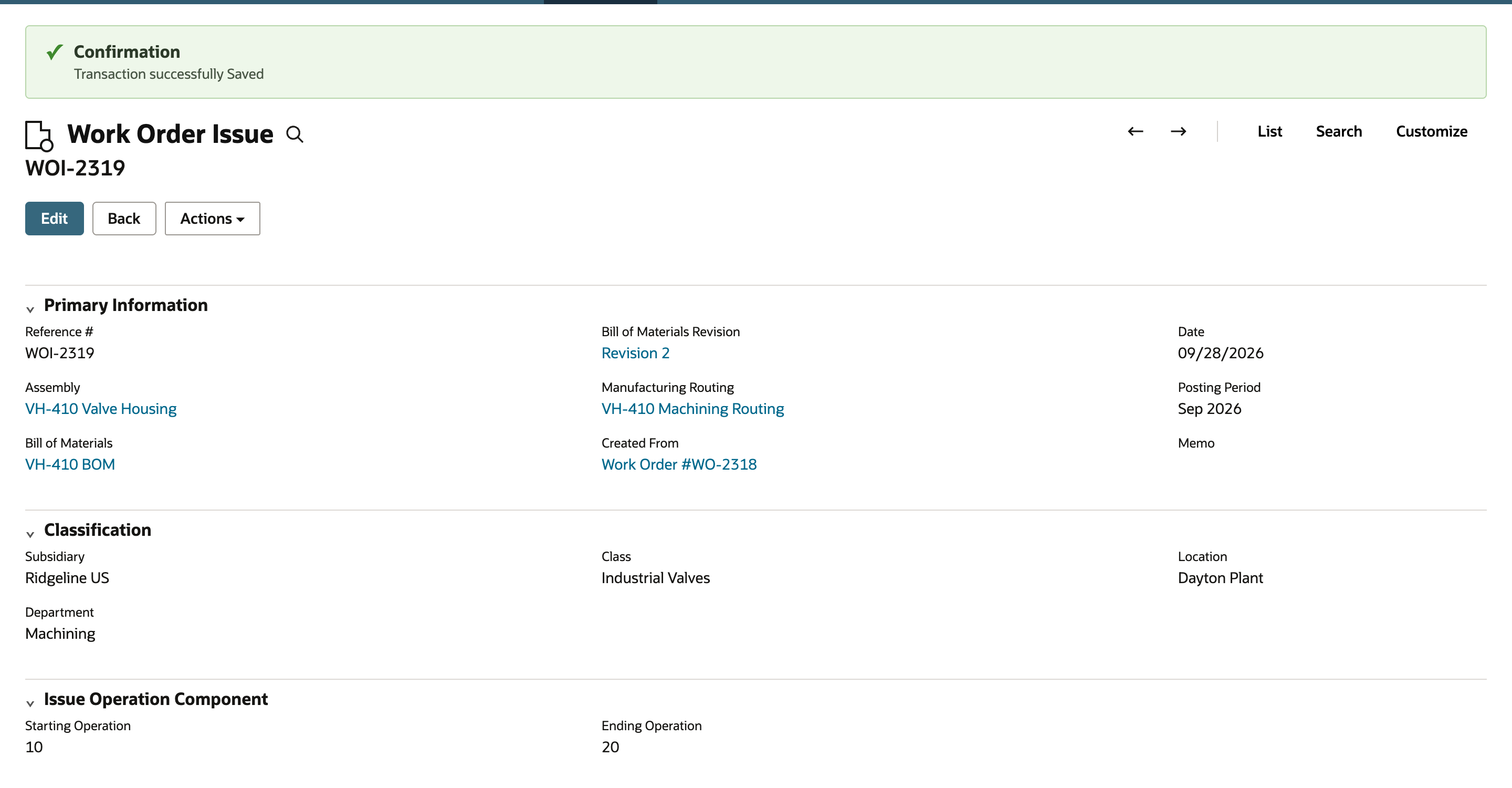Click the Back button
Image resolution: width=1512 pixels, height=788 pixels.
tap(124, 219)
